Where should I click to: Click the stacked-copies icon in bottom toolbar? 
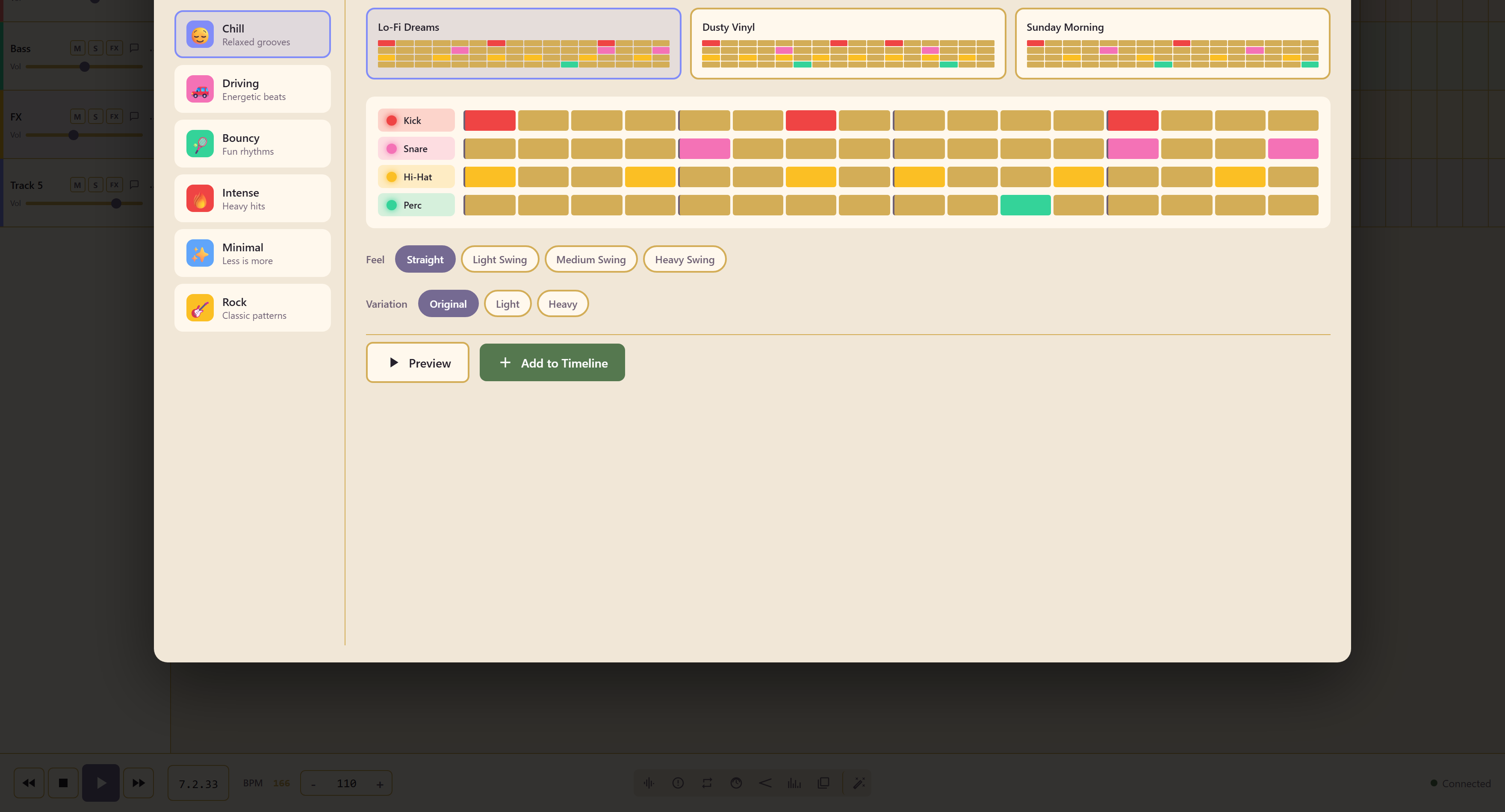823,783
